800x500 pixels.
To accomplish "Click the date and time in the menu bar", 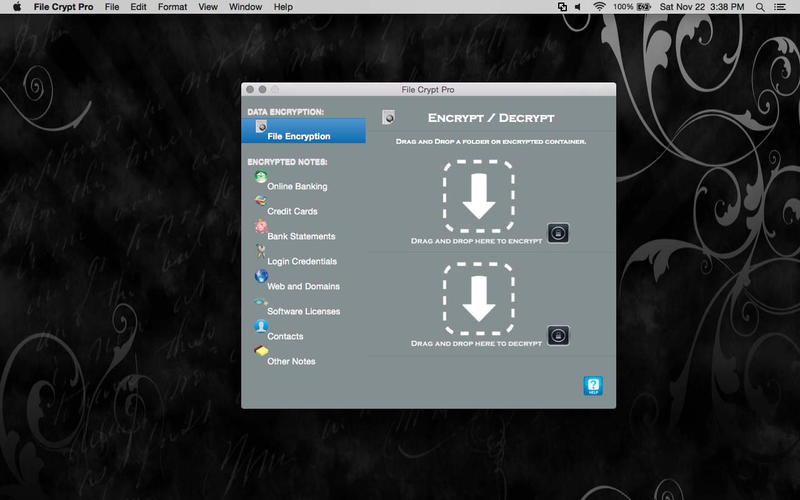I will click(702, 7).
